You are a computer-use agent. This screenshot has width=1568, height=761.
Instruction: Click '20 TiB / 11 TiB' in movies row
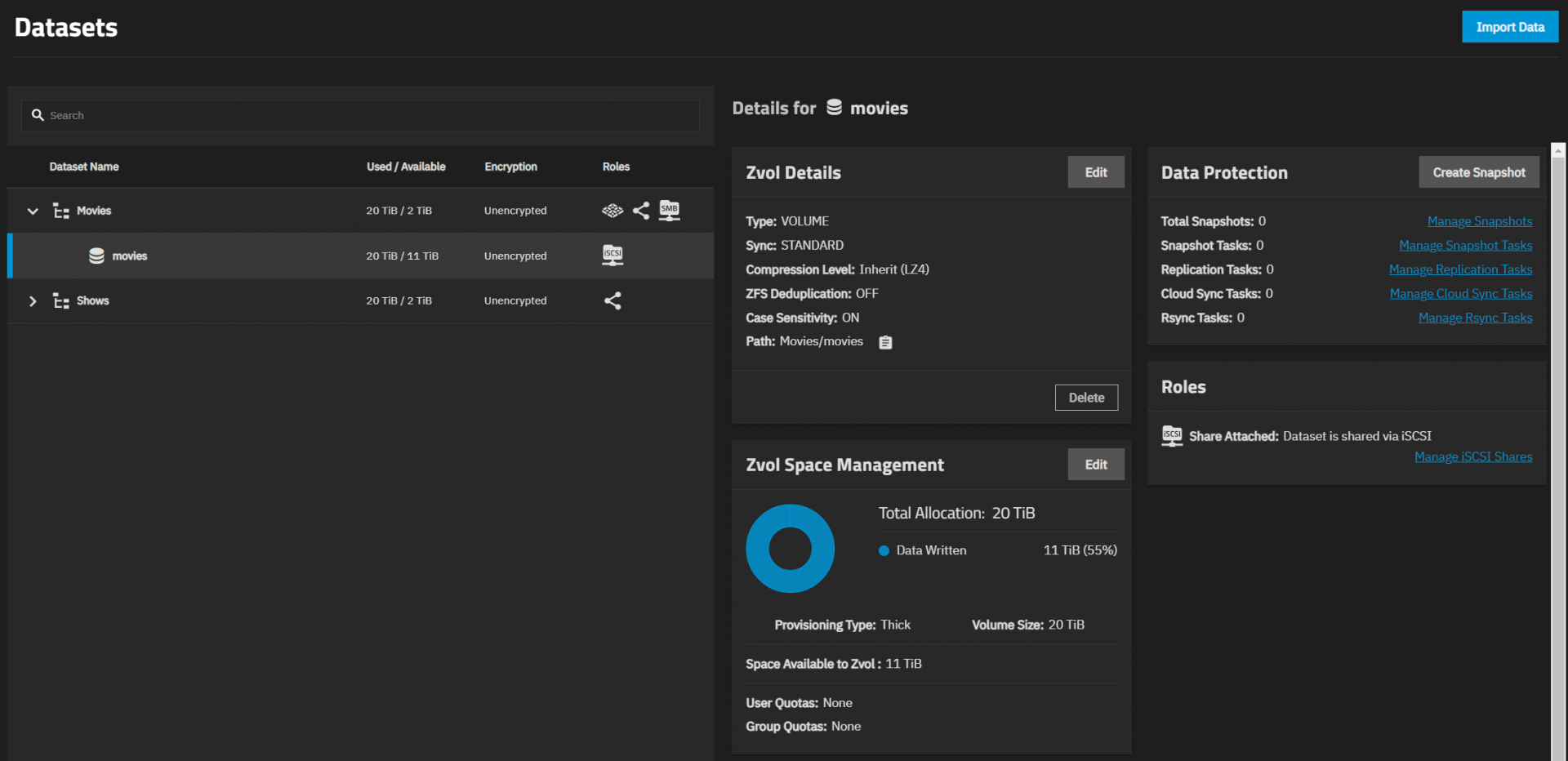pyautogui.click(x=402, y=256)
